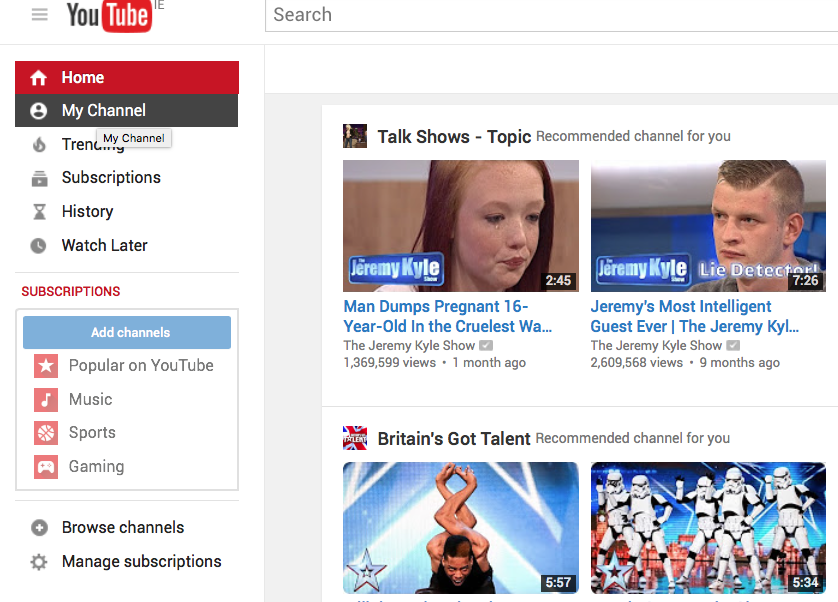Open the Music channel link
The image size is (838, 602).
point(91,399)
